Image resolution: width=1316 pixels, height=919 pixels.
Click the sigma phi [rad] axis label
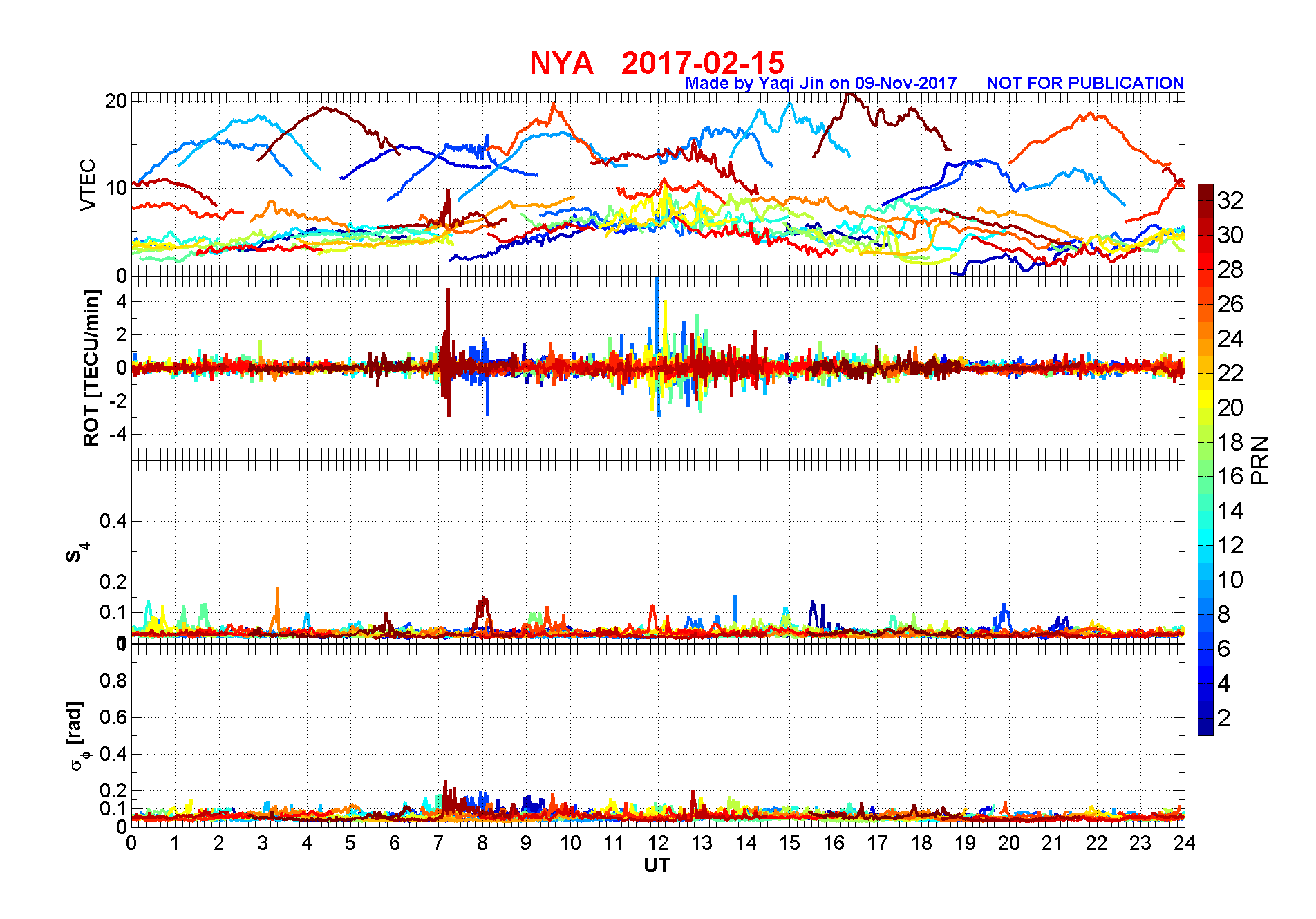(x=77, y=736)
